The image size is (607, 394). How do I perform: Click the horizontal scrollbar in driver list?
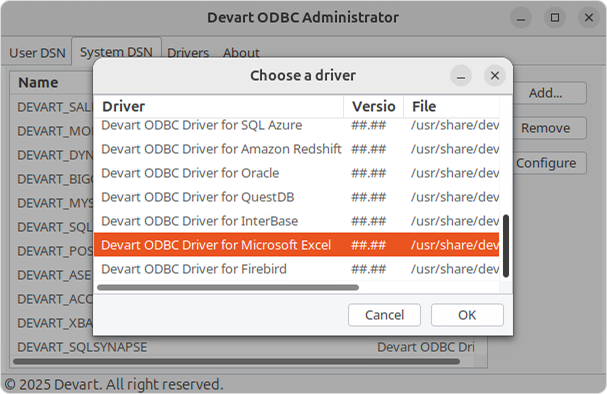(x=228, y=287)
